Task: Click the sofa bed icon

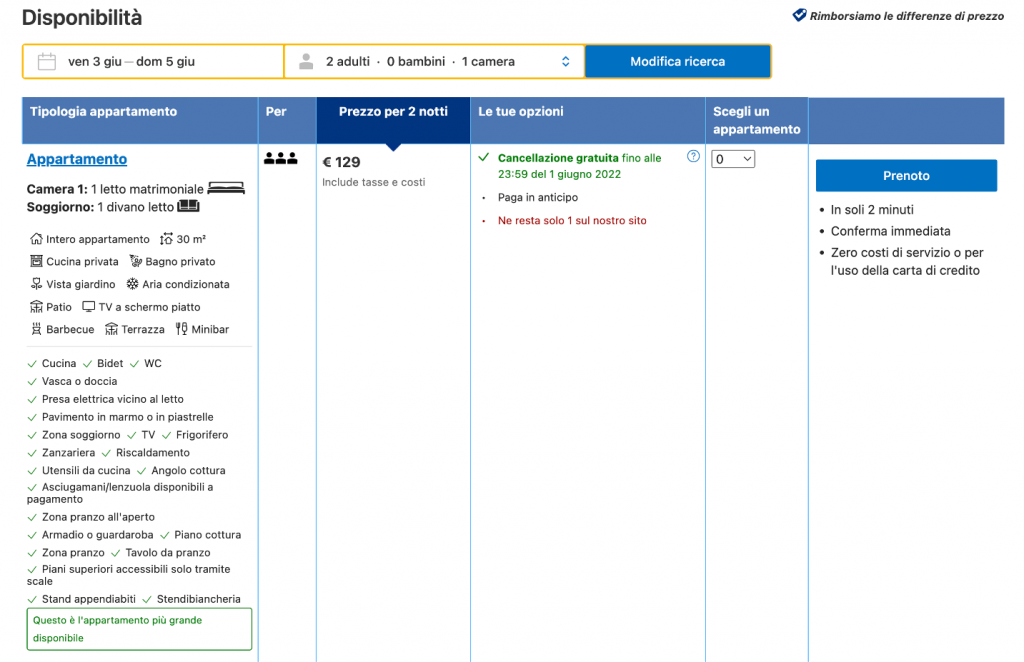Action: (188, 207)
